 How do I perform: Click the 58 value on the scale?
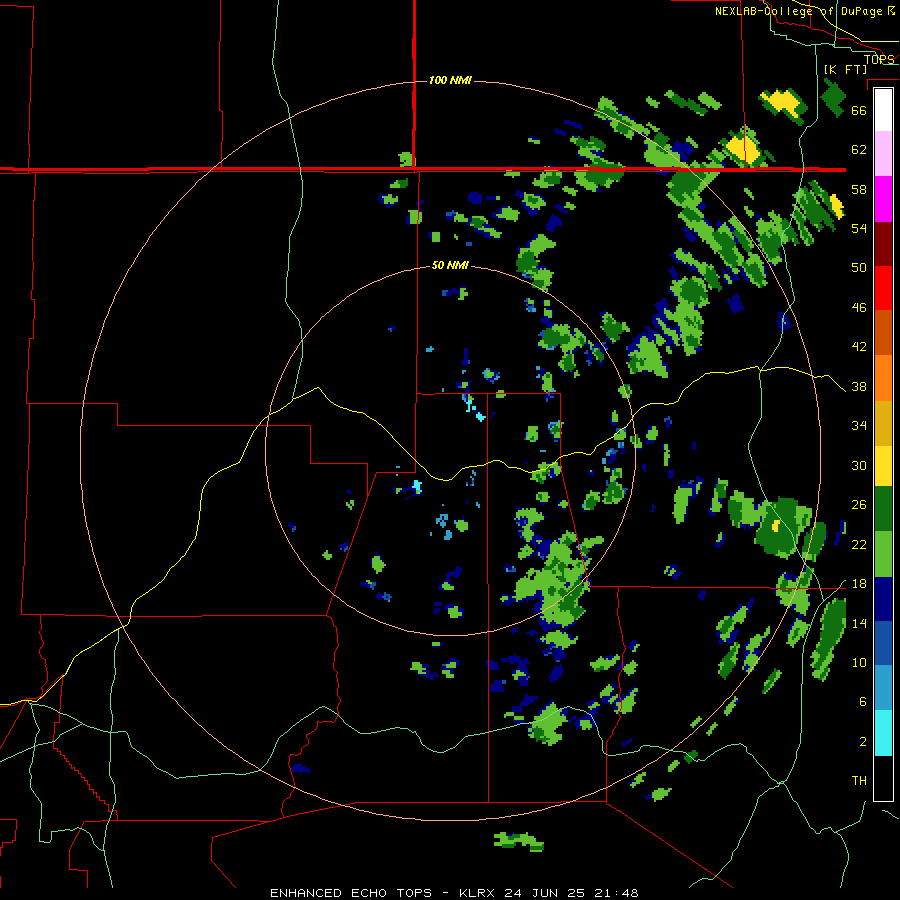(x=859, y=189)
